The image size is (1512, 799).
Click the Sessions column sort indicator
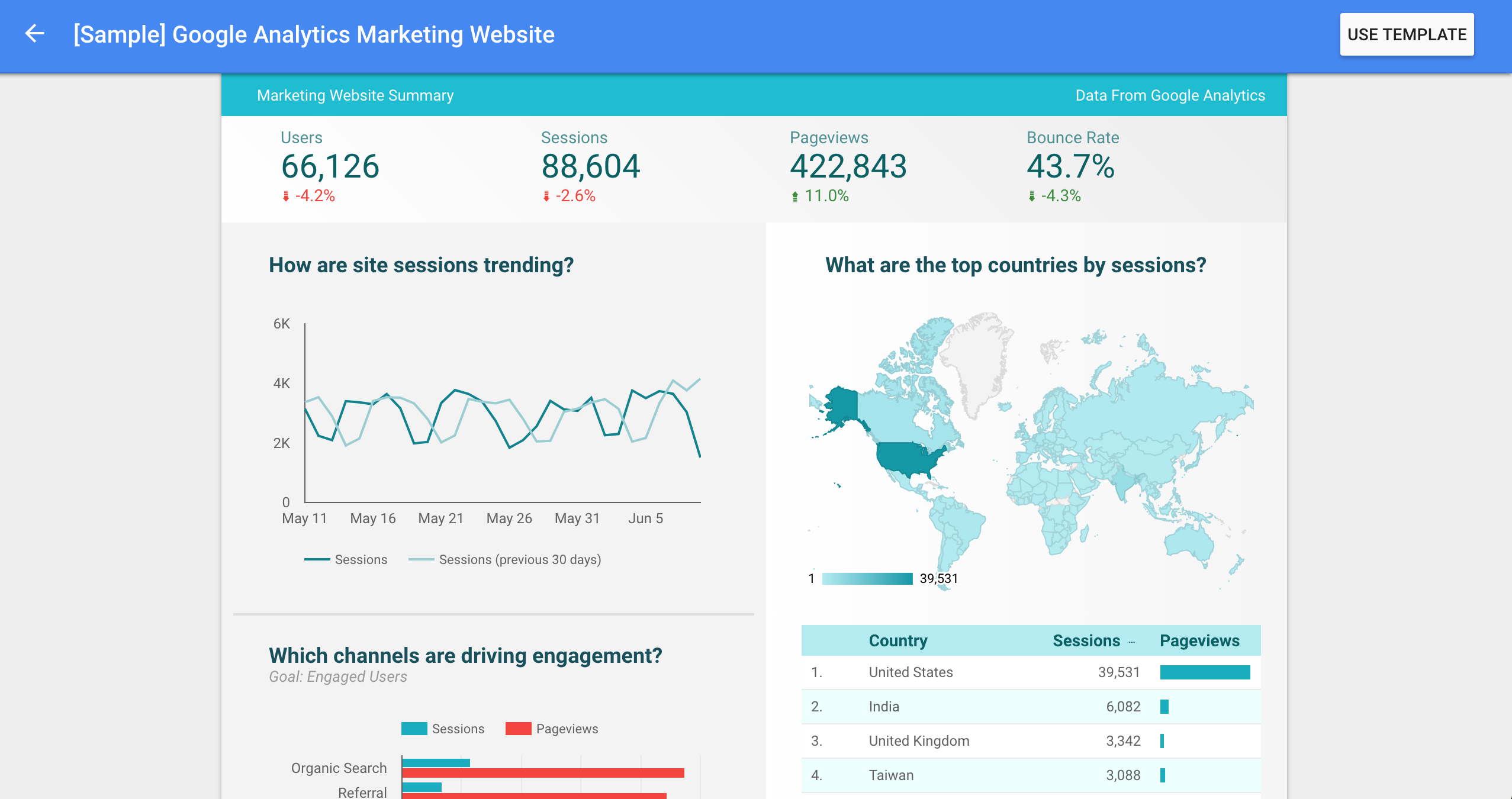pos(1131,642)
